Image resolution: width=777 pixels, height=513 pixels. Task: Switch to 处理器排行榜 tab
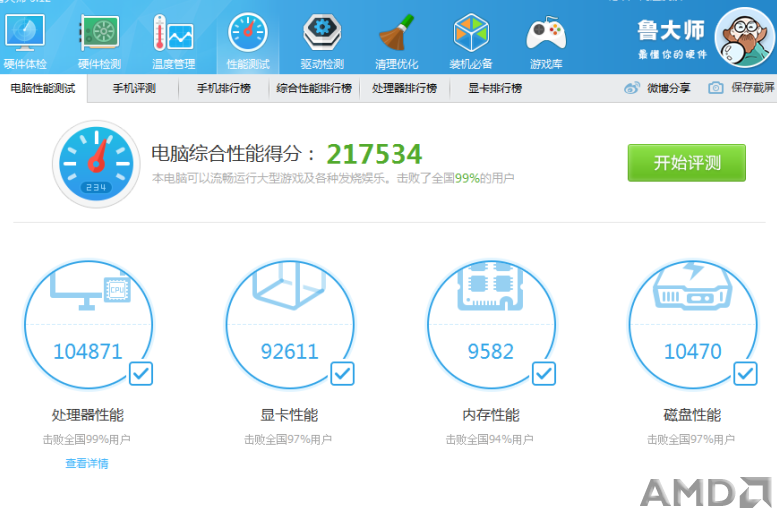point(404,89)
